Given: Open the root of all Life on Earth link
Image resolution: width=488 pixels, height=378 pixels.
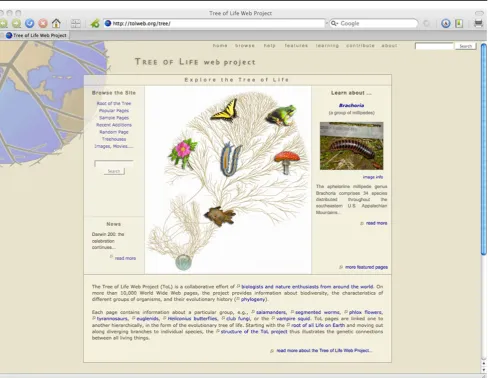Looking at the screenshot, I should [318, 325].
